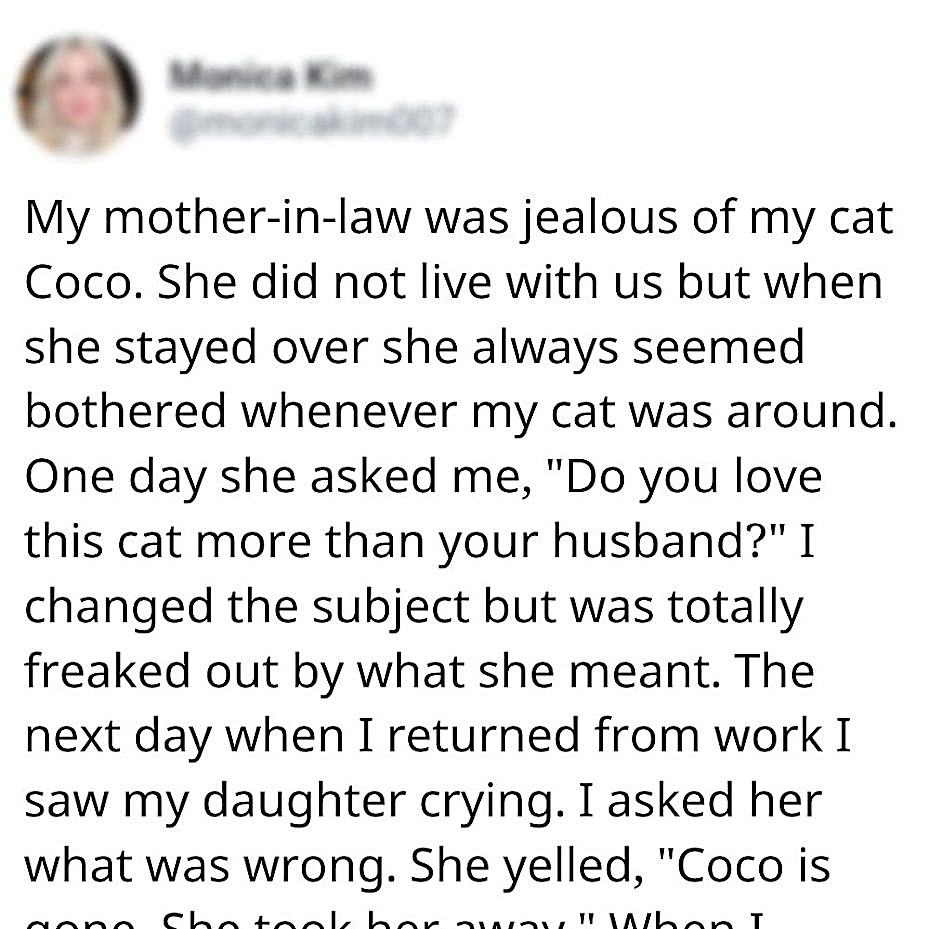Image resolution: width=929 pixels, height=929 pixels.
Task: Click the words "always seemed" in the post
Action: point(638,349)
